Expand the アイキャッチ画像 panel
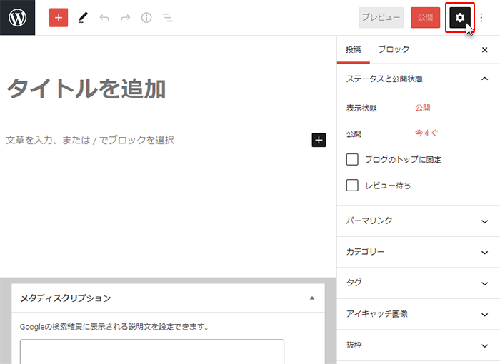 click(418, 314)
